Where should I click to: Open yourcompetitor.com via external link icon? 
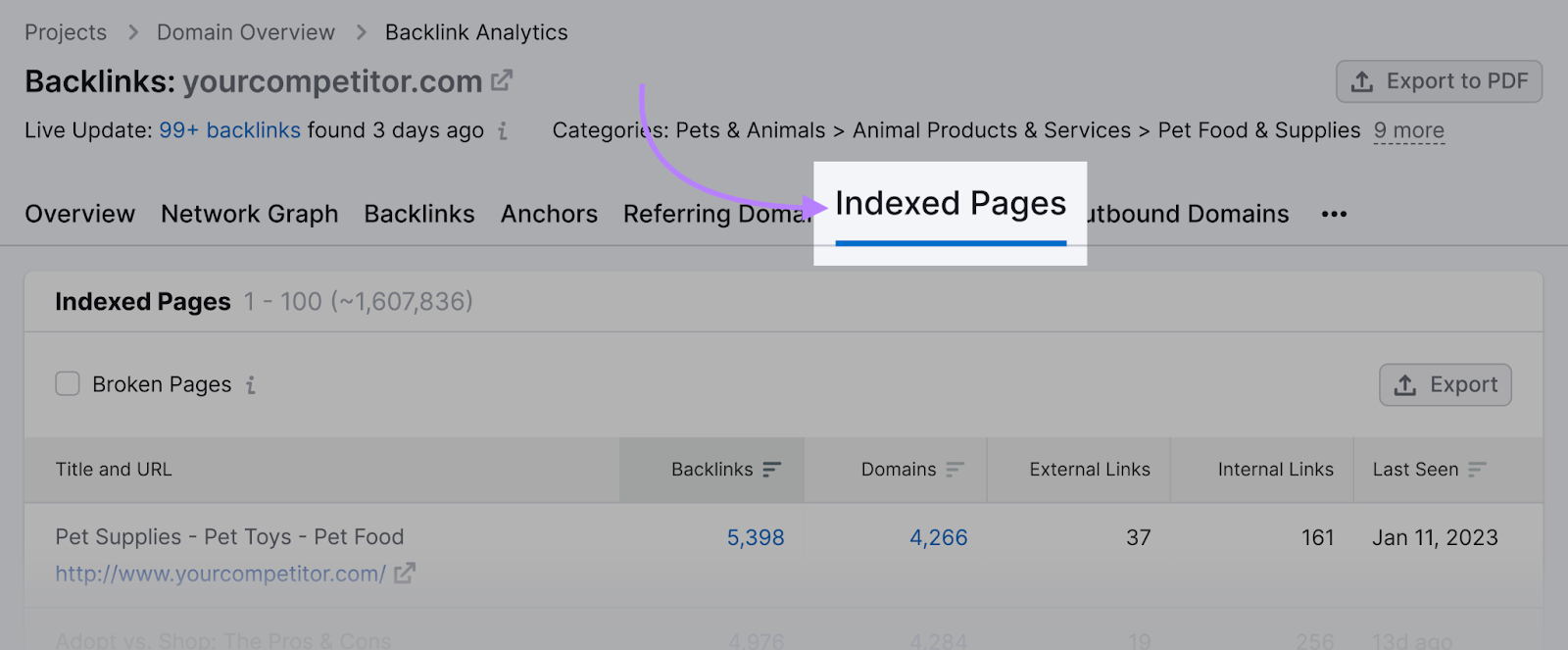502,80
